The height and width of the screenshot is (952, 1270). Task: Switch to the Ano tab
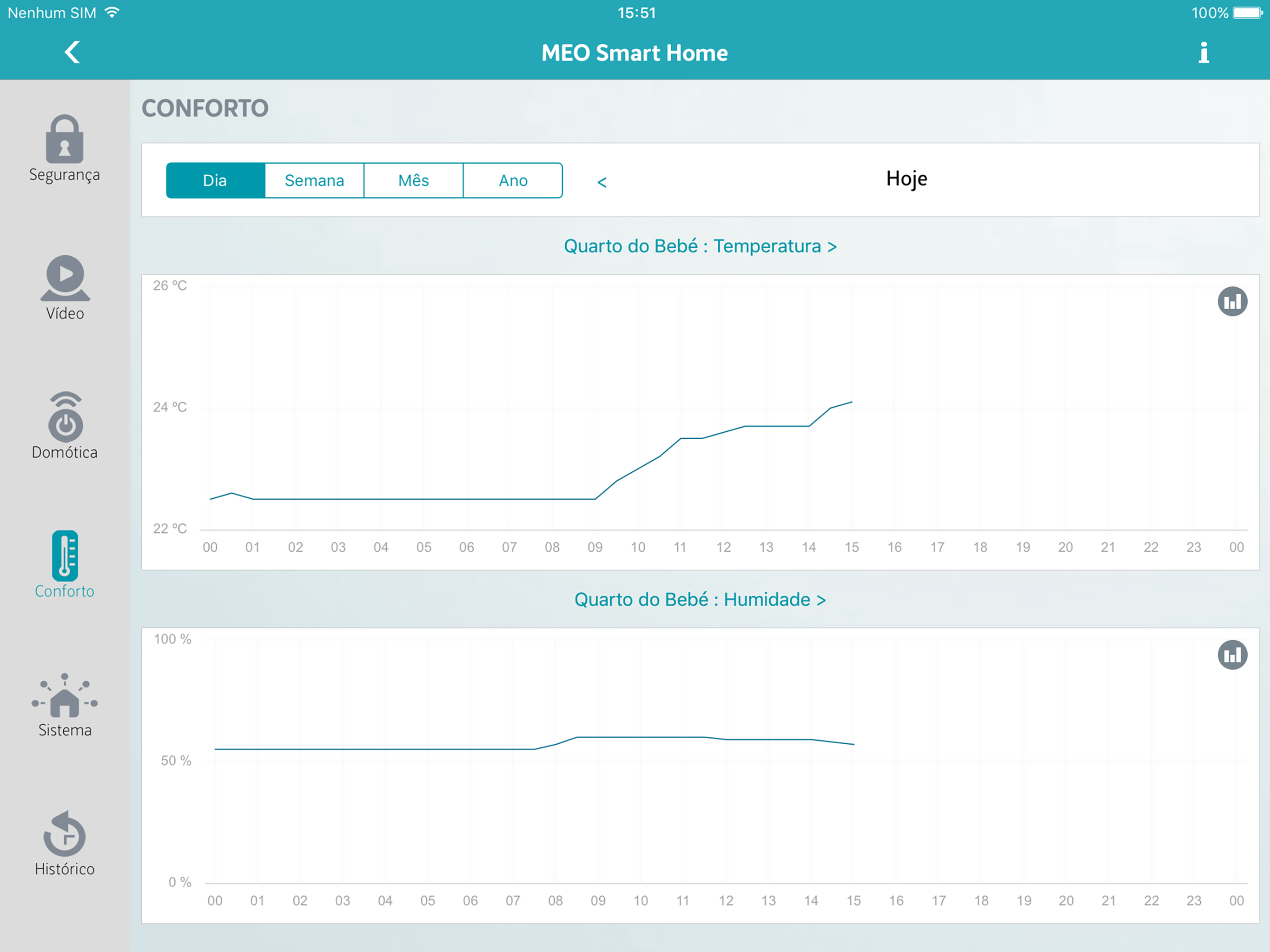point(513,180)
